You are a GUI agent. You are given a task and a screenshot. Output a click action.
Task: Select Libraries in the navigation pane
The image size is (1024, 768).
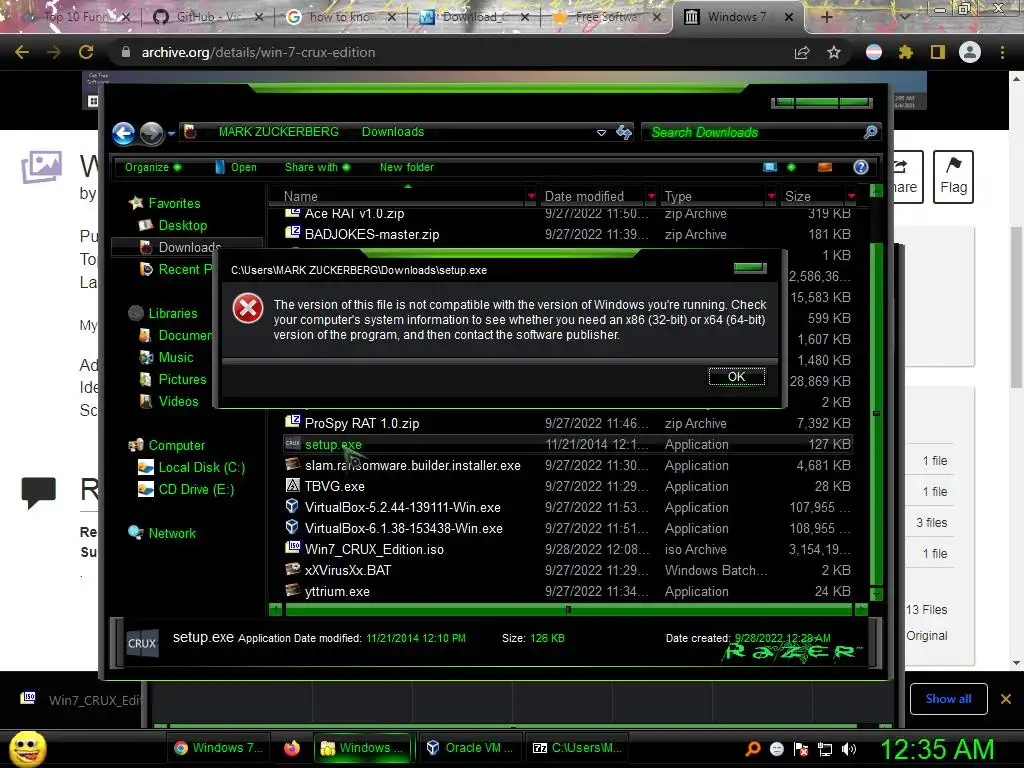(x=163, y=313)
